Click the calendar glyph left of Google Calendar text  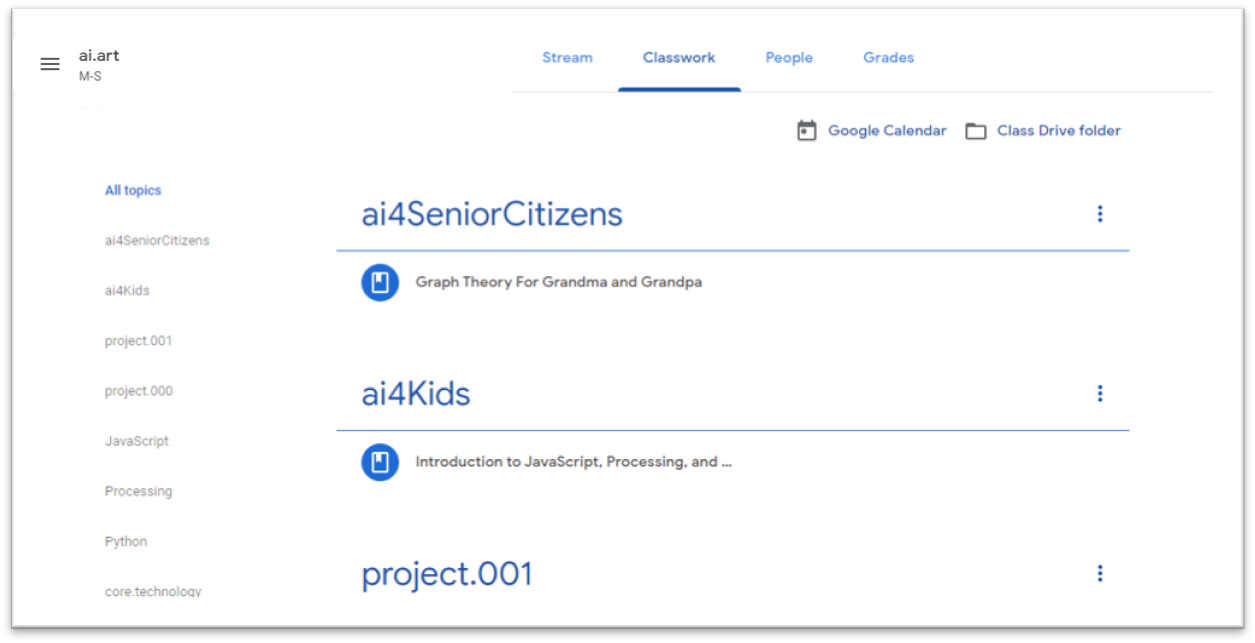(x=806, y=130)
